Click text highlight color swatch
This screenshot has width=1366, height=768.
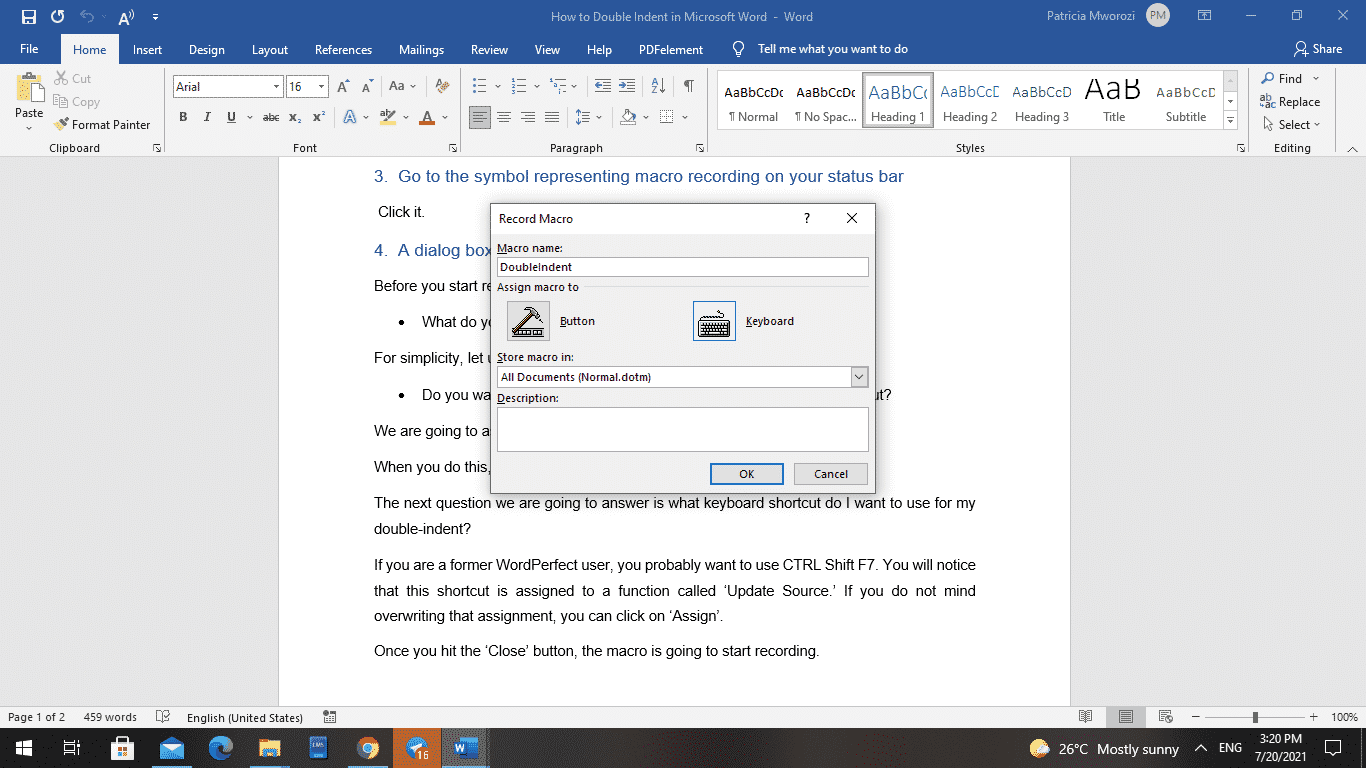point(388,117)
